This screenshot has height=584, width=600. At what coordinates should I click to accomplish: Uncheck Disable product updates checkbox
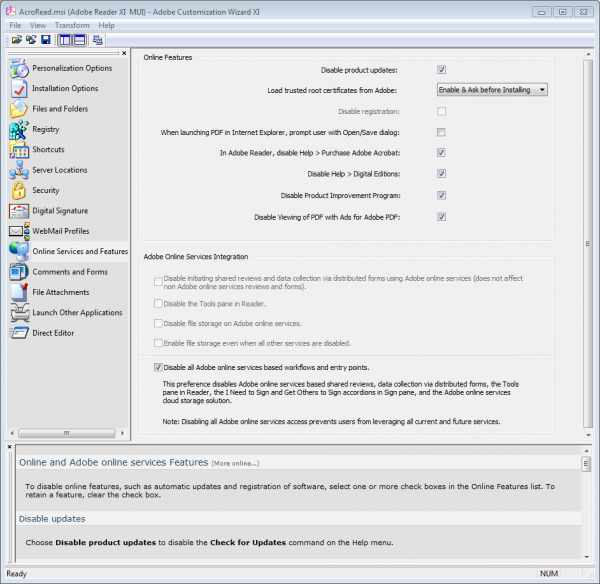pyautogui.click(x=441, y=70)
